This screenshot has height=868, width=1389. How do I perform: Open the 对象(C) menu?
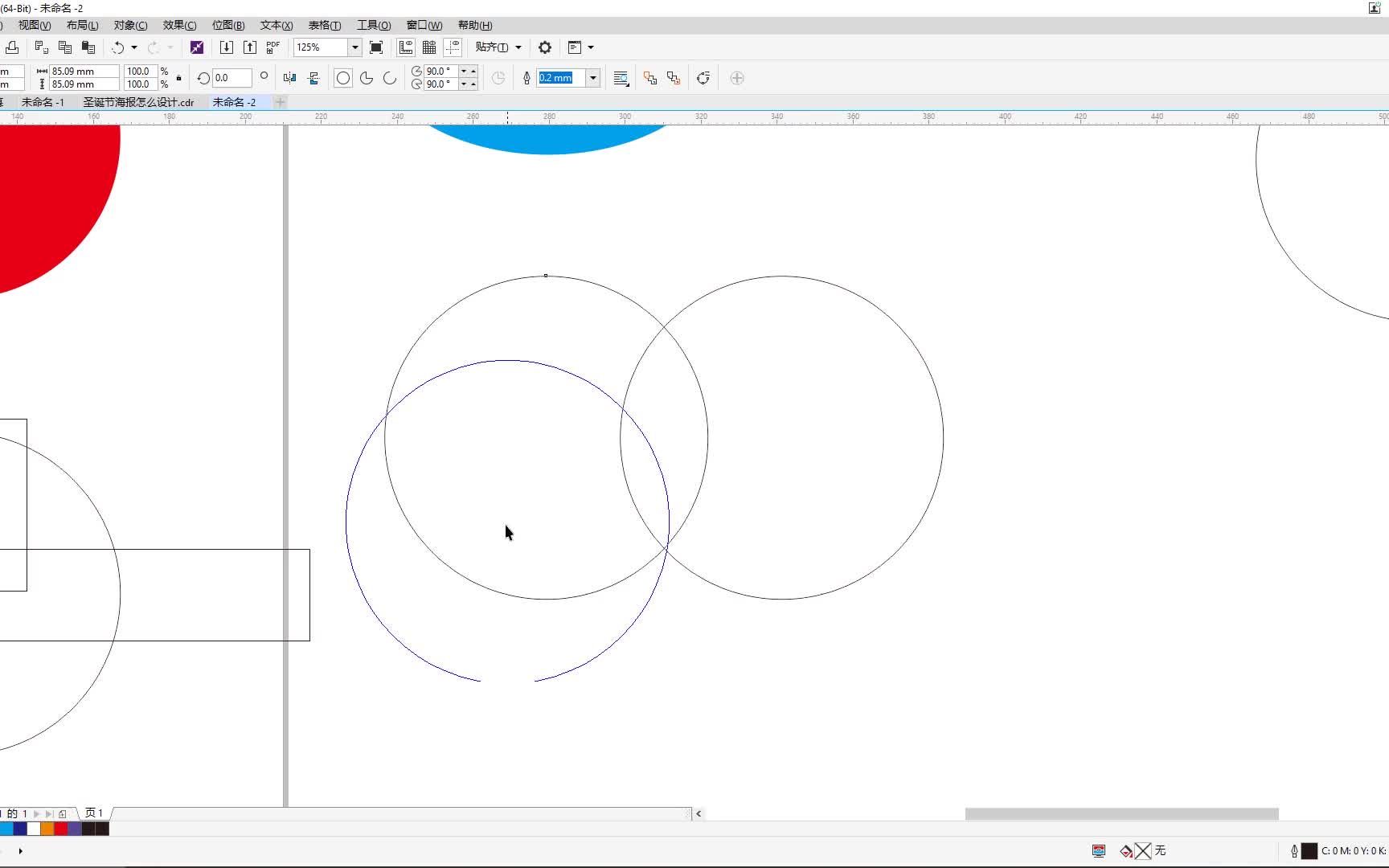pos(130,26)
